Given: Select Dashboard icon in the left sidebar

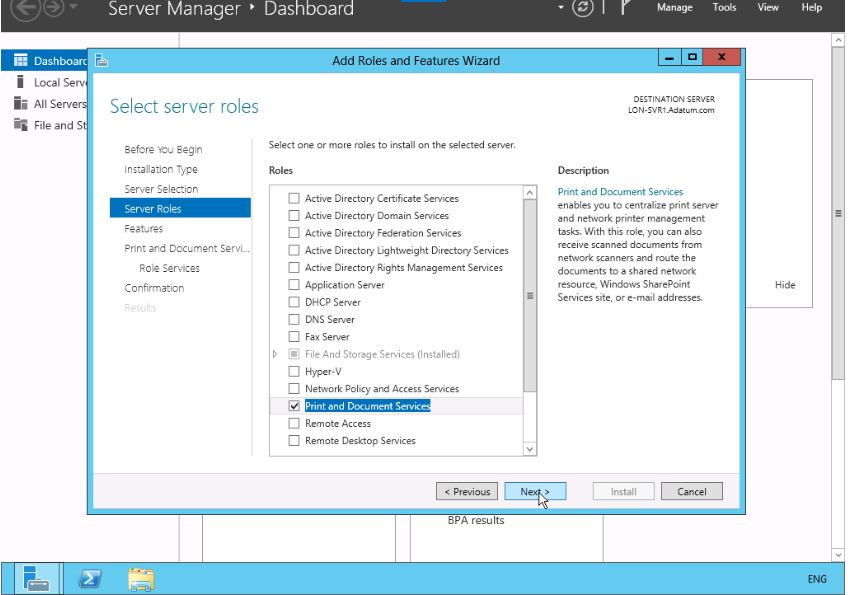Looking at the screenshot, I should tap(20, 61).
